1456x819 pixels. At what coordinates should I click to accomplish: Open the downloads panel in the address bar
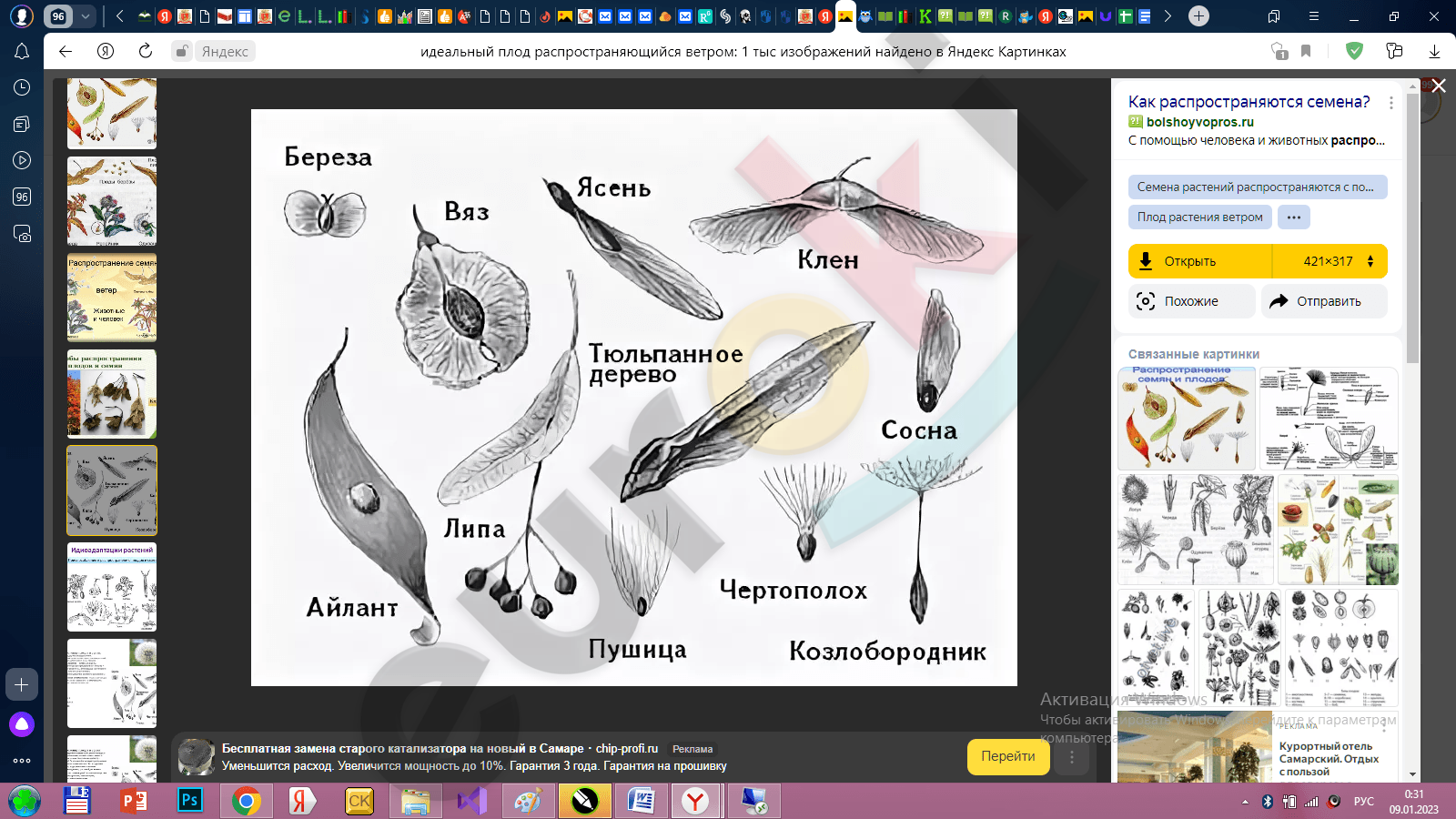tap(1434, 51)
